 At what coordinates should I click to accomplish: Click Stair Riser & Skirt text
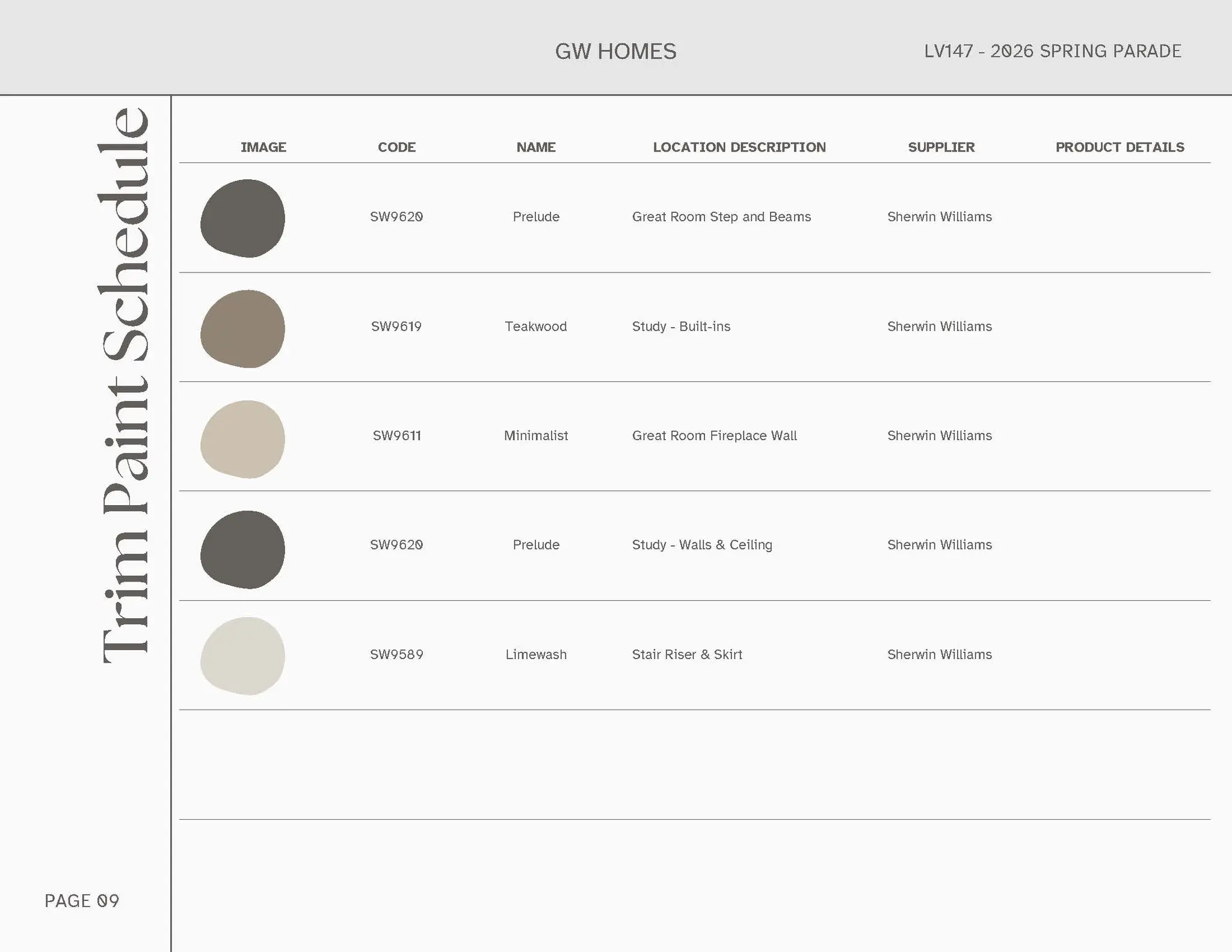click(686, 654)
